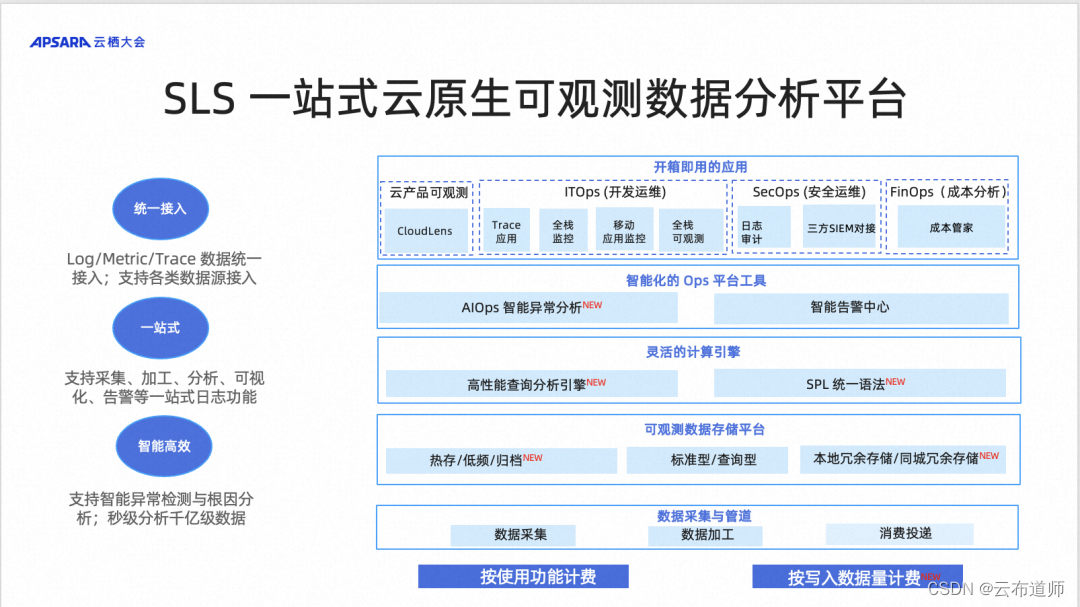
Task: Click the 标准型/查询型 bar
Action: click(707, 460)
